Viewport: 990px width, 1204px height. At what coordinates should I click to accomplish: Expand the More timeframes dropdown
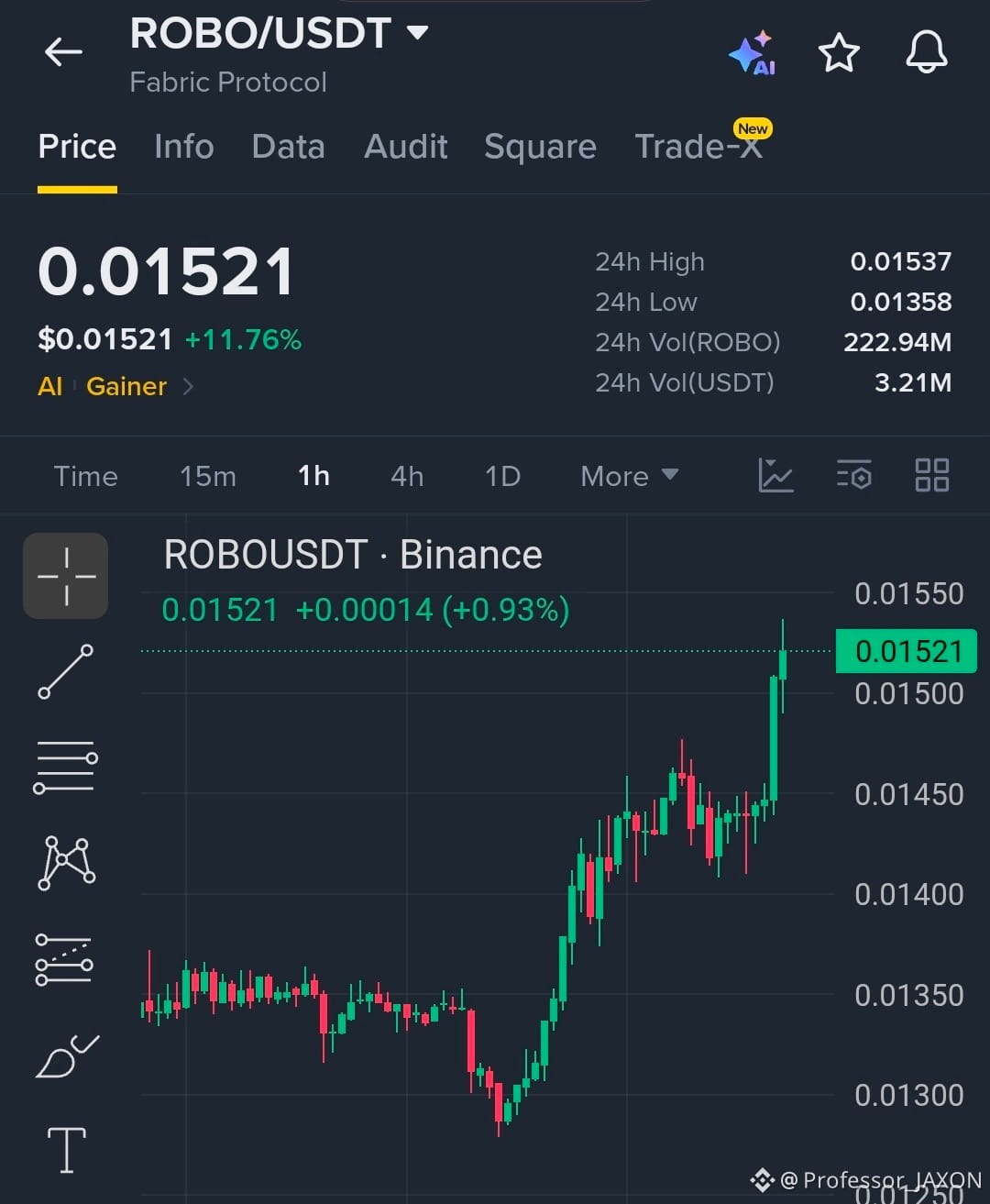click(x=630, y=476)
